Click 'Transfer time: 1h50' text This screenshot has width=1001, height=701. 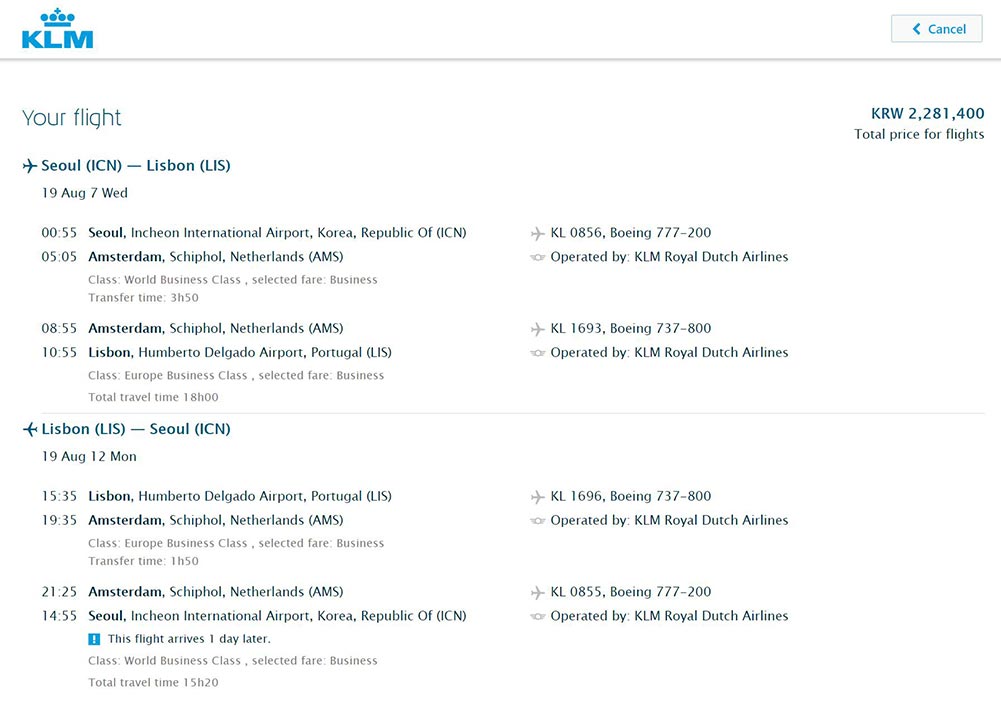(x=144, y=561)
